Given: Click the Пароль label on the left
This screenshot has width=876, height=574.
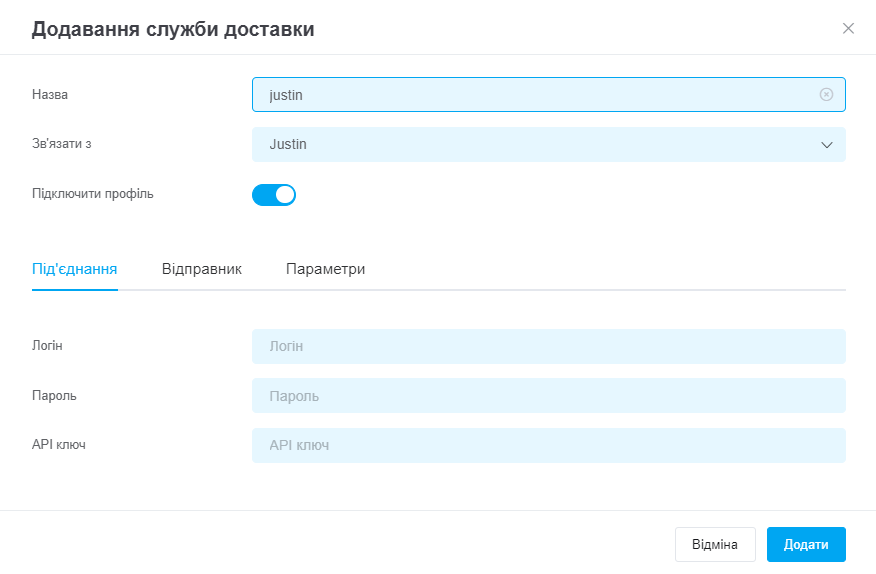Looking at the screenshot, I should point(54,396).
